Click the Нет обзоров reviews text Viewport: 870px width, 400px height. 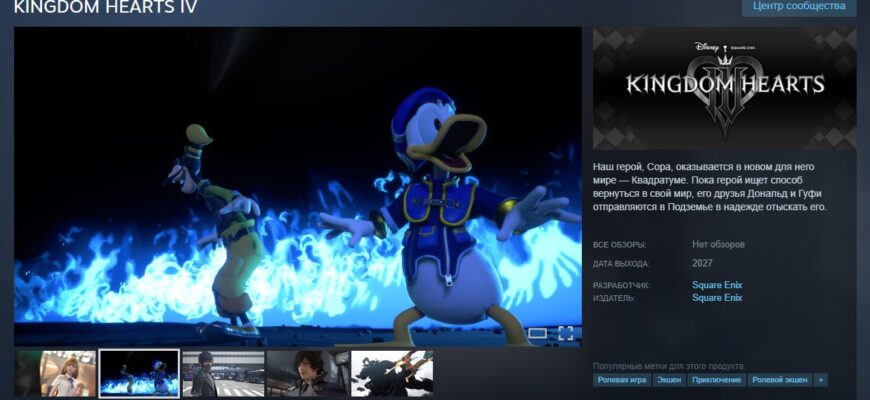(x=718, y=244)
